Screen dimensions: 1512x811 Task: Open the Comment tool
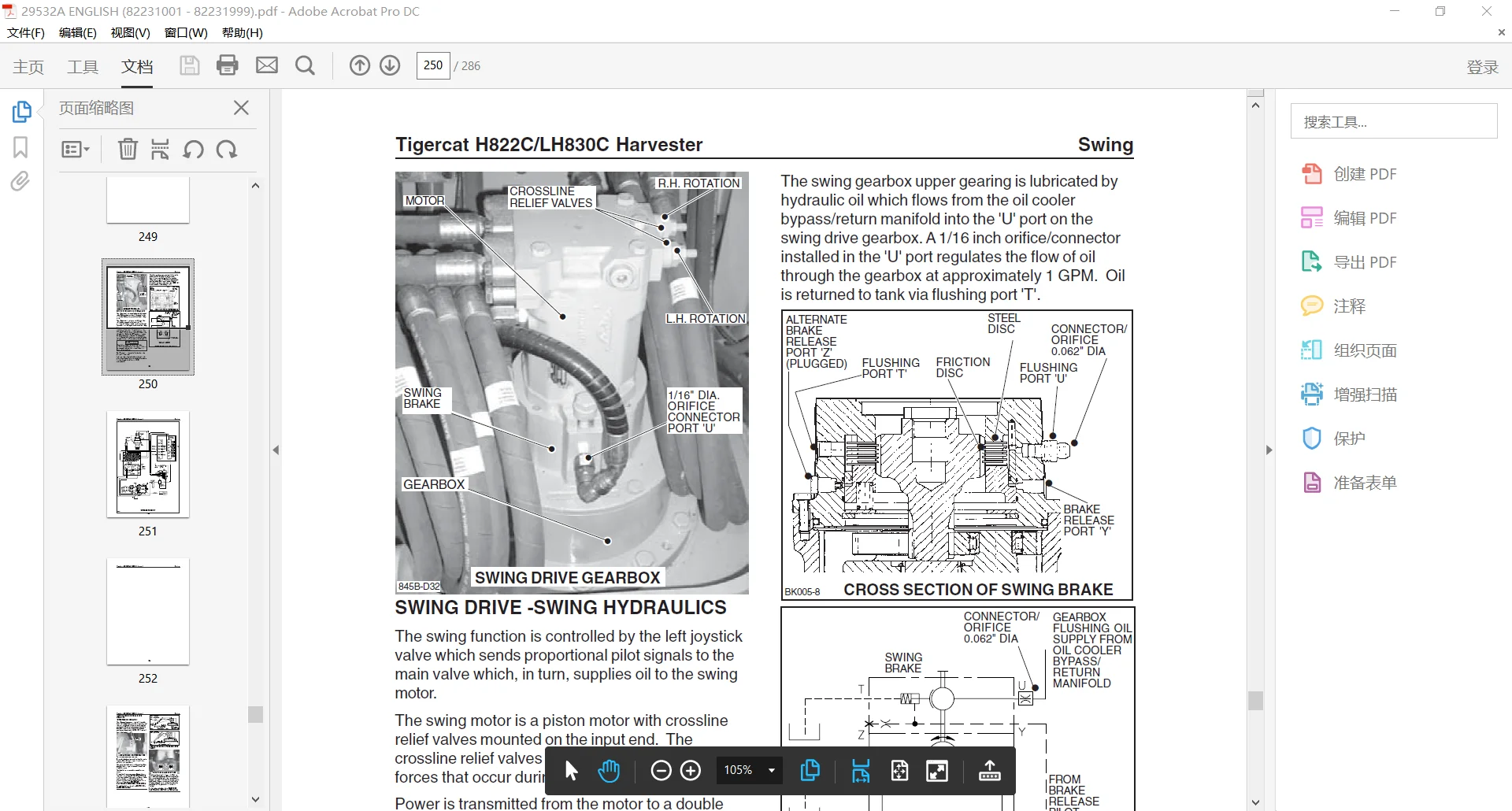click(1333, 306)
